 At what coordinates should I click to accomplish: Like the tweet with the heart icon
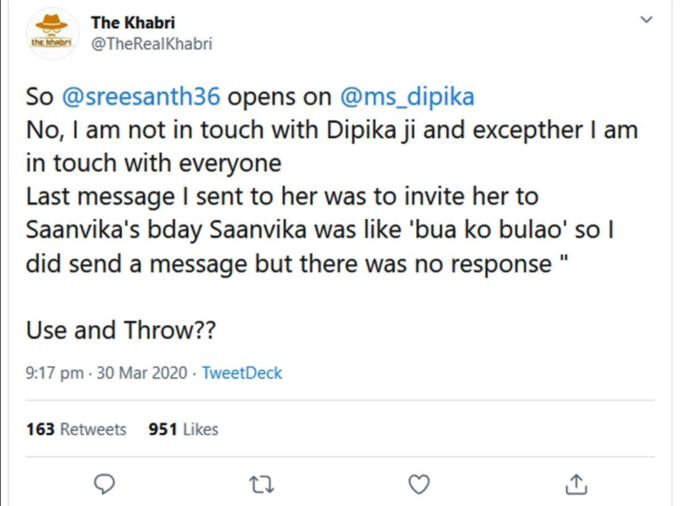click(x=419, y=484)
